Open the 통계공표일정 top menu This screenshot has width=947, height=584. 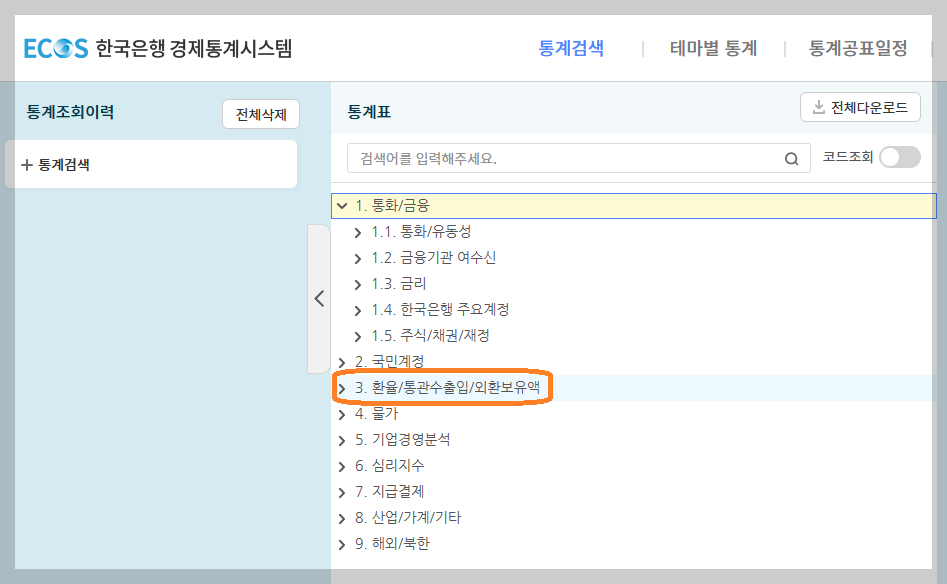click(x=858, y=48)
